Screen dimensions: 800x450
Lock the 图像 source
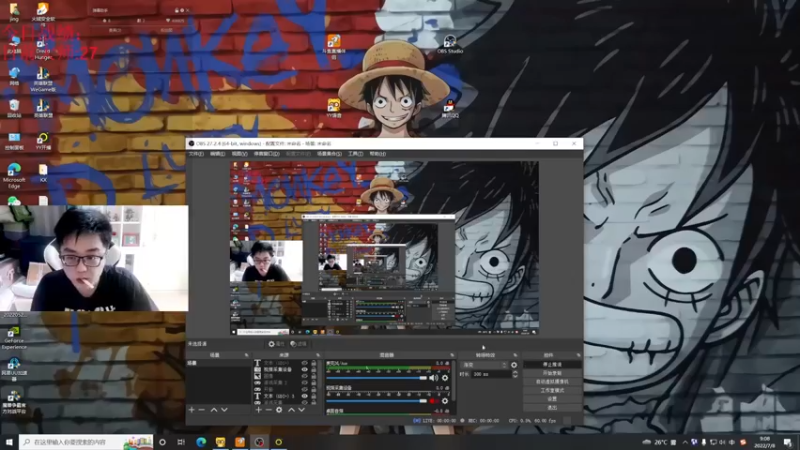pos(314,376)
